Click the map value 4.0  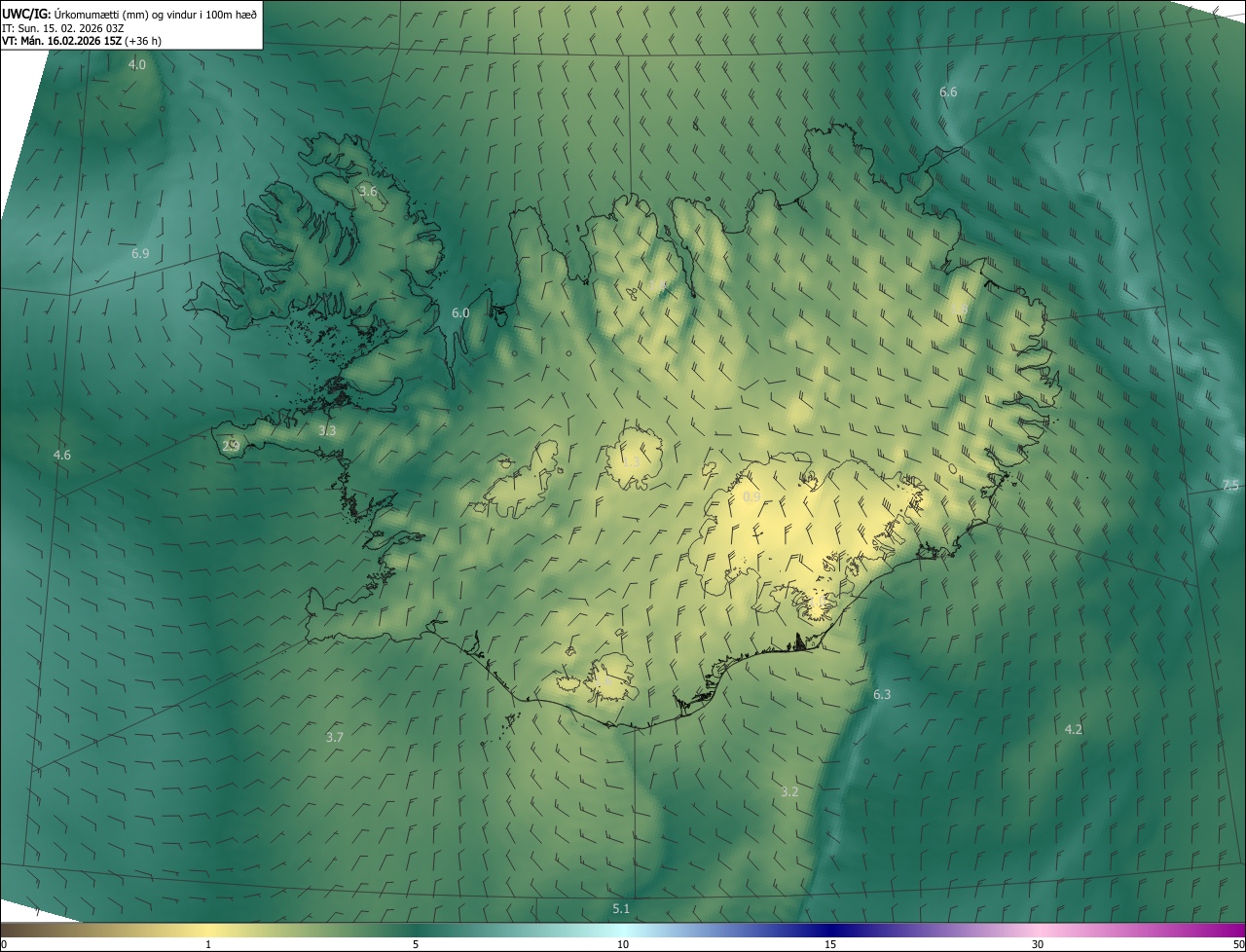point(137,64)
